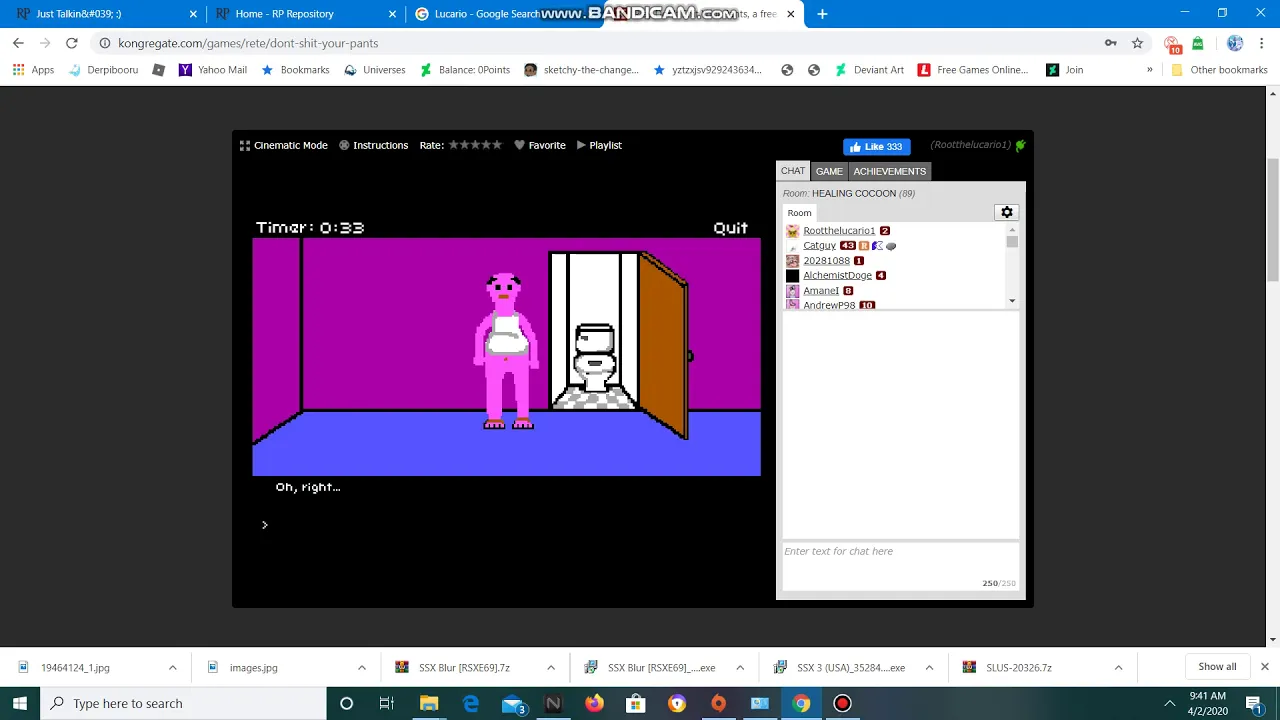Launch Microsoft Edge from the taskbar

471,703
